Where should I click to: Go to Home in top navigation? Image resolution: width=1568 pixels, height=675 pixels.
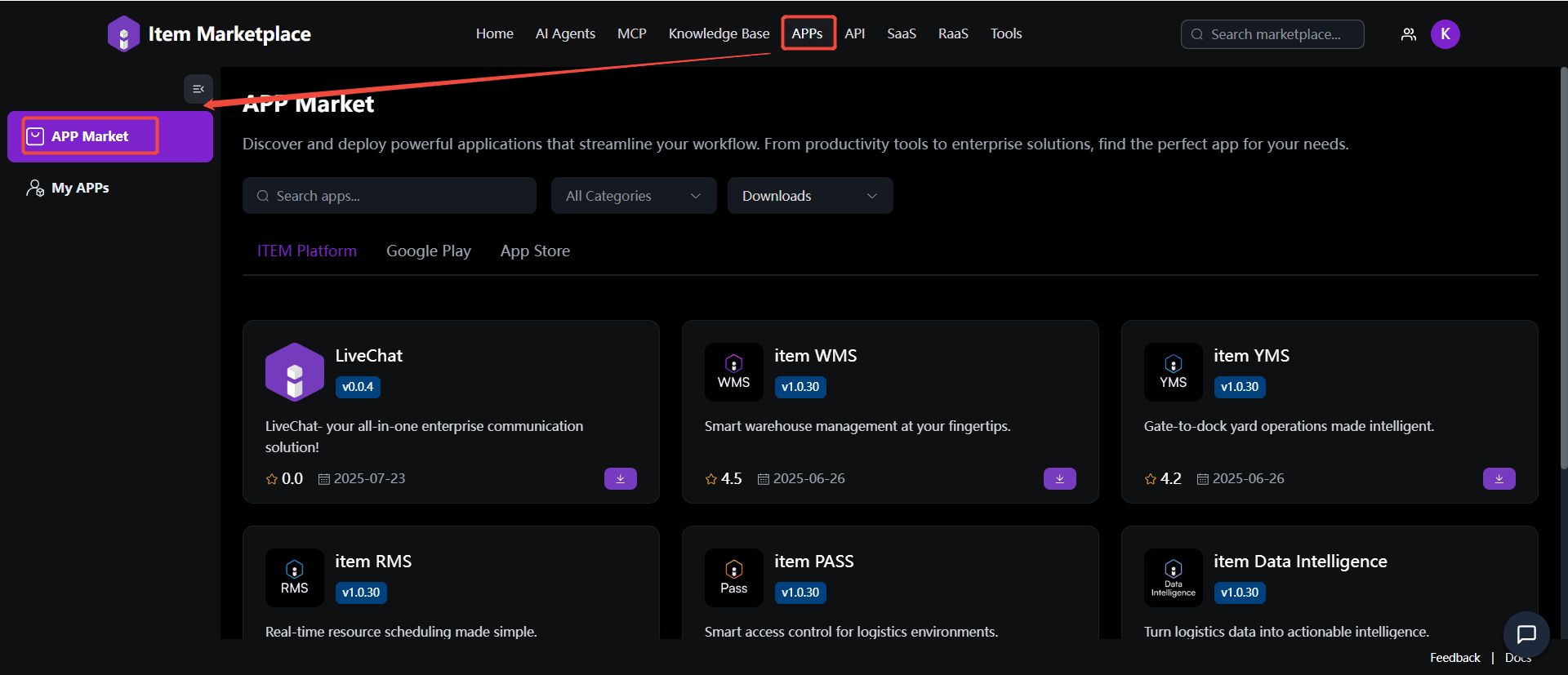click(x=495, y=33)
